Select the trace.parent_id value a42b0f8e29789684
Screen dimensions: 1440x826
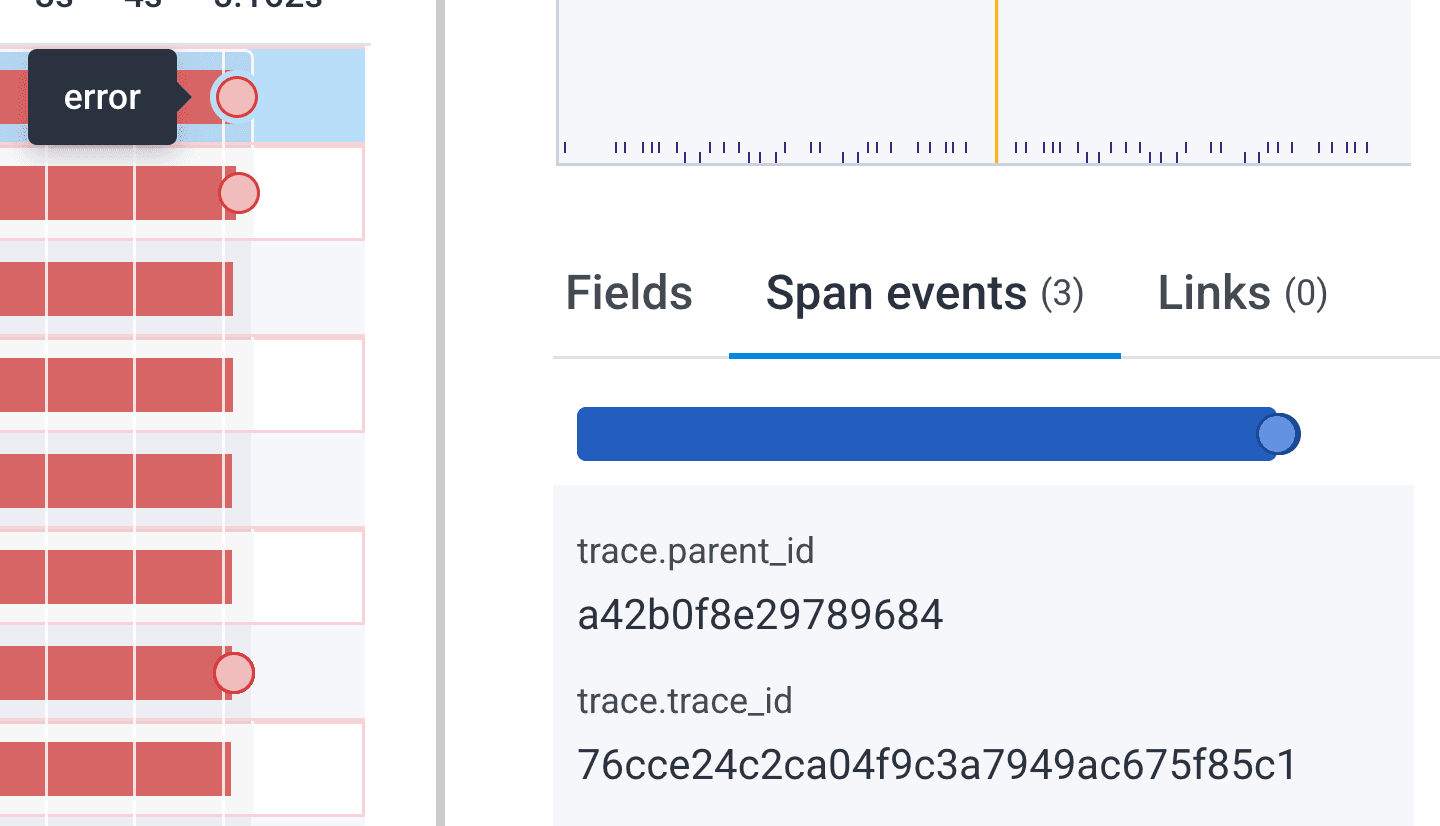point(759,614)
